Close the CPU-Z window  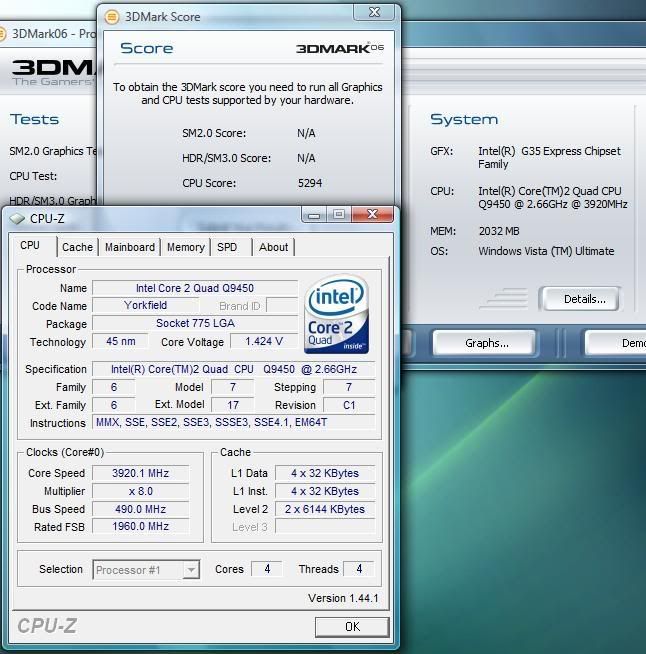pos(372,214)
